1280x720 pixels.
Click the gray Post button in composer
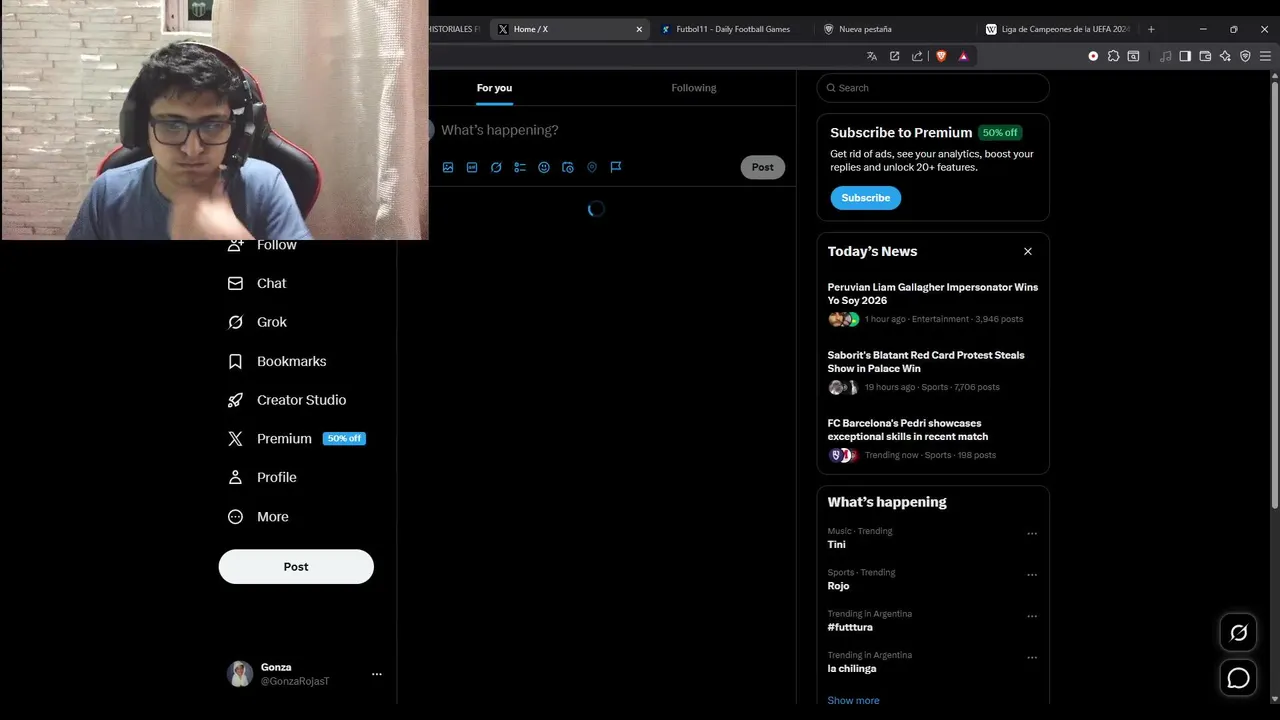point(763,167)
